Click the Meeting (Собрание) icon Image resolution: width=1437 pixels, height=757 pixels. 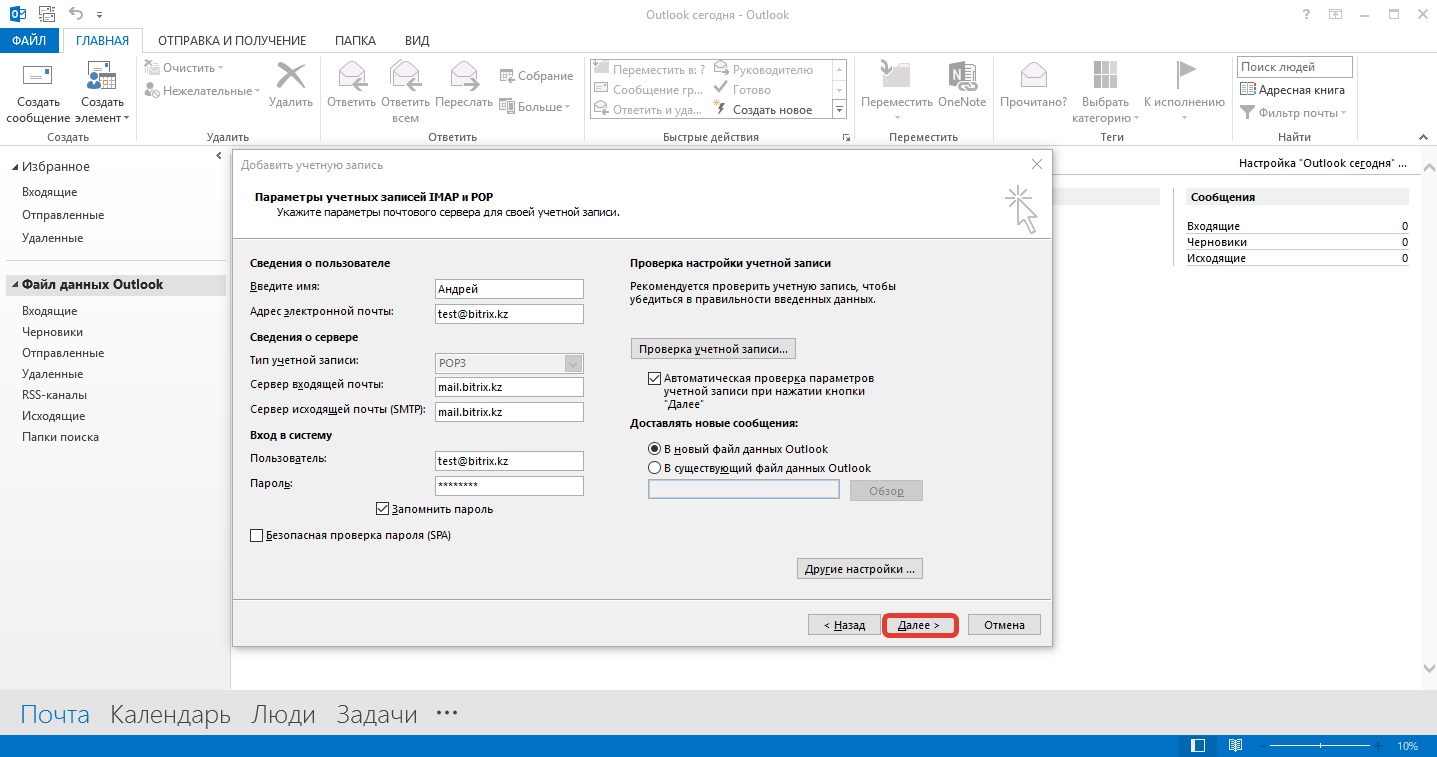point(507,76)
